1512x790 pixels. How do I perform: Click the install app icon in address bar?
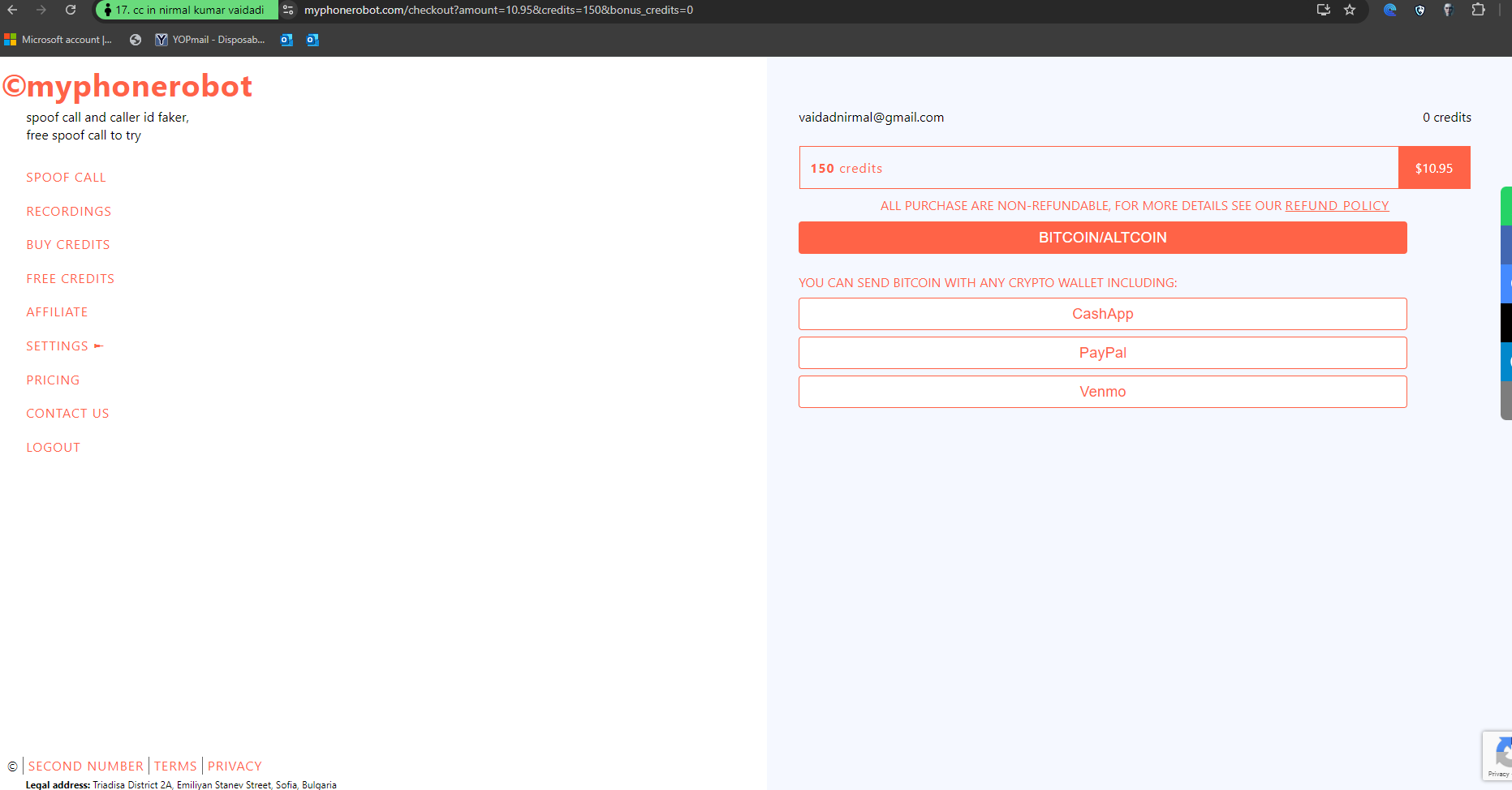(x=1323, y=10)
